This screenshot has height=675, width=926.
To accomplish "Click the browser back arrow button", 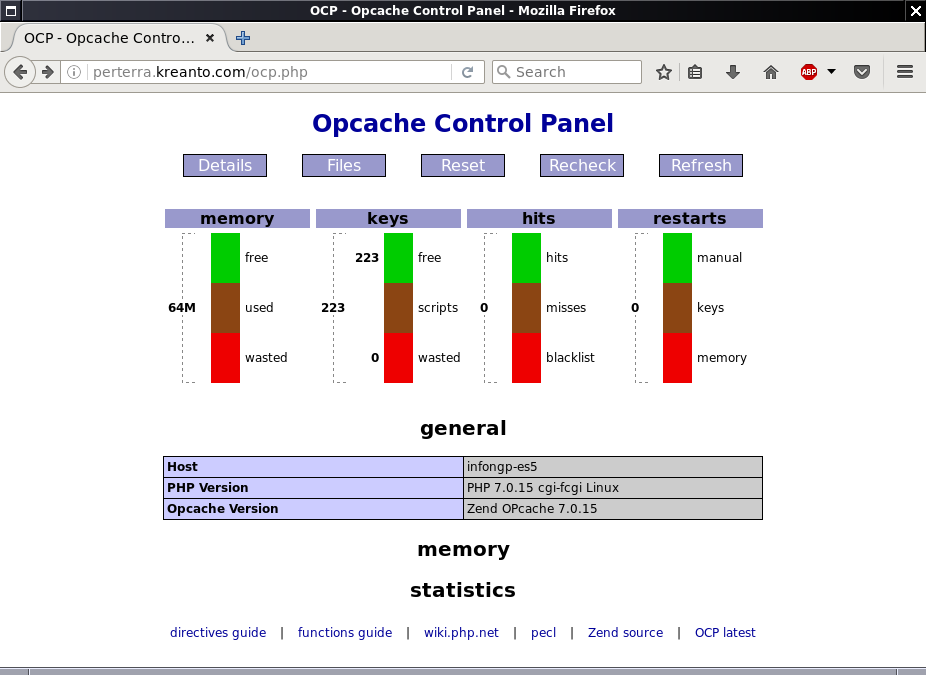I will [20, 72].
